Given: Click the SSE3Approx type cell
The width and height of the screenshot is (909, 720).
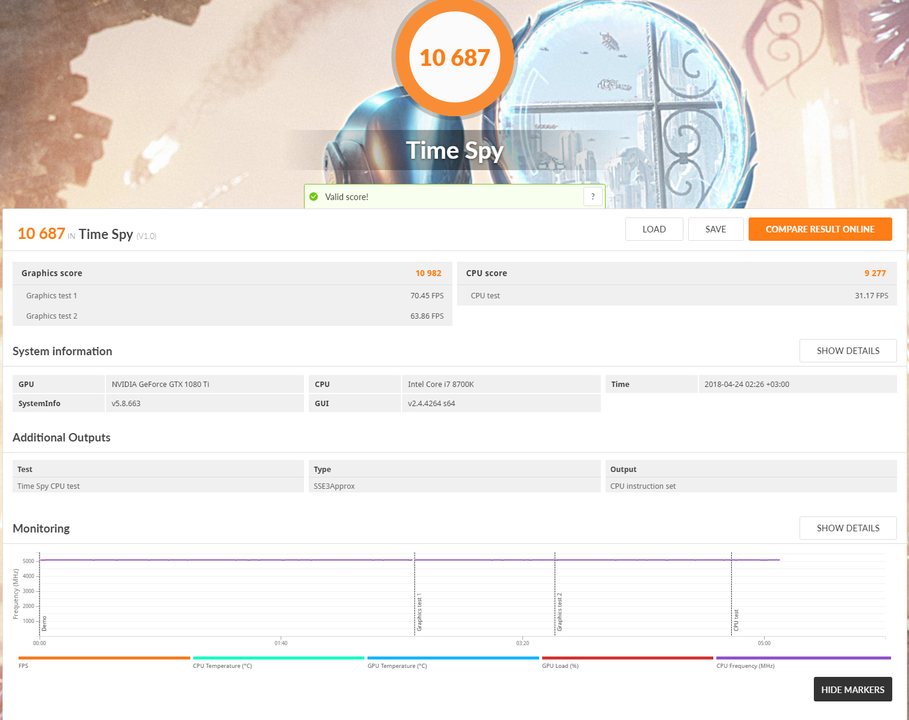Looking at the screenshot, I should pos(454,486).
